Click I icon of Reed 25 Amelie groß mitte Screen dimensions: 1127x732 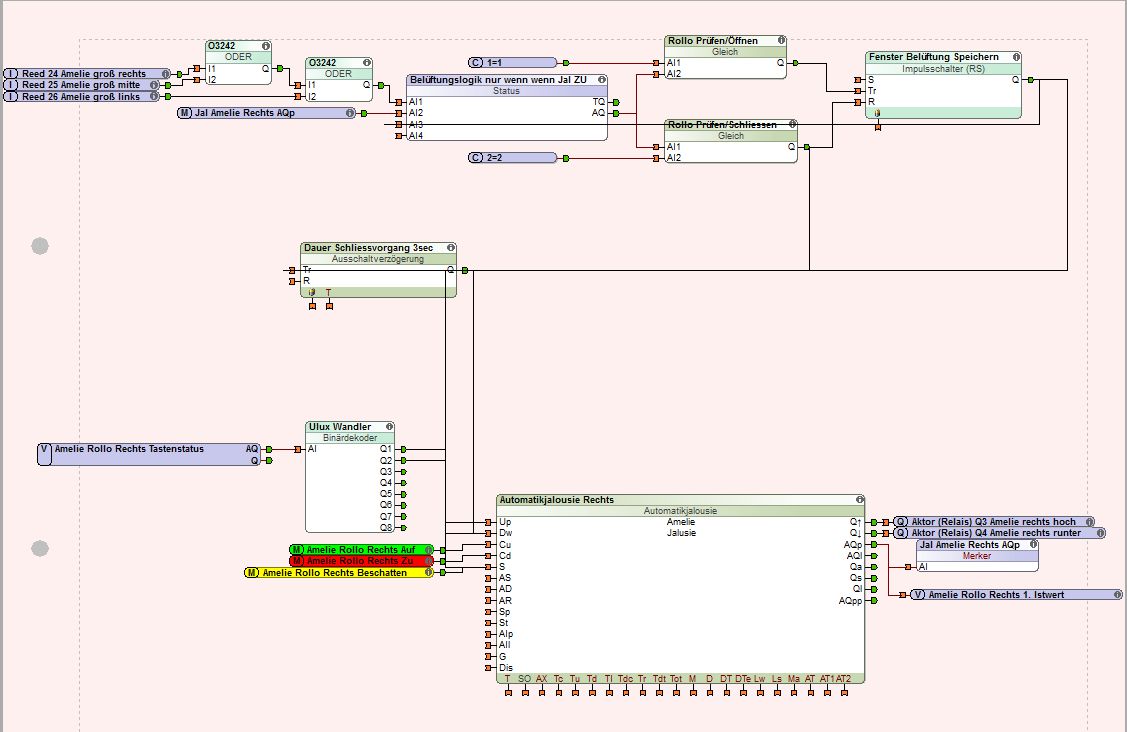point(11,85)
